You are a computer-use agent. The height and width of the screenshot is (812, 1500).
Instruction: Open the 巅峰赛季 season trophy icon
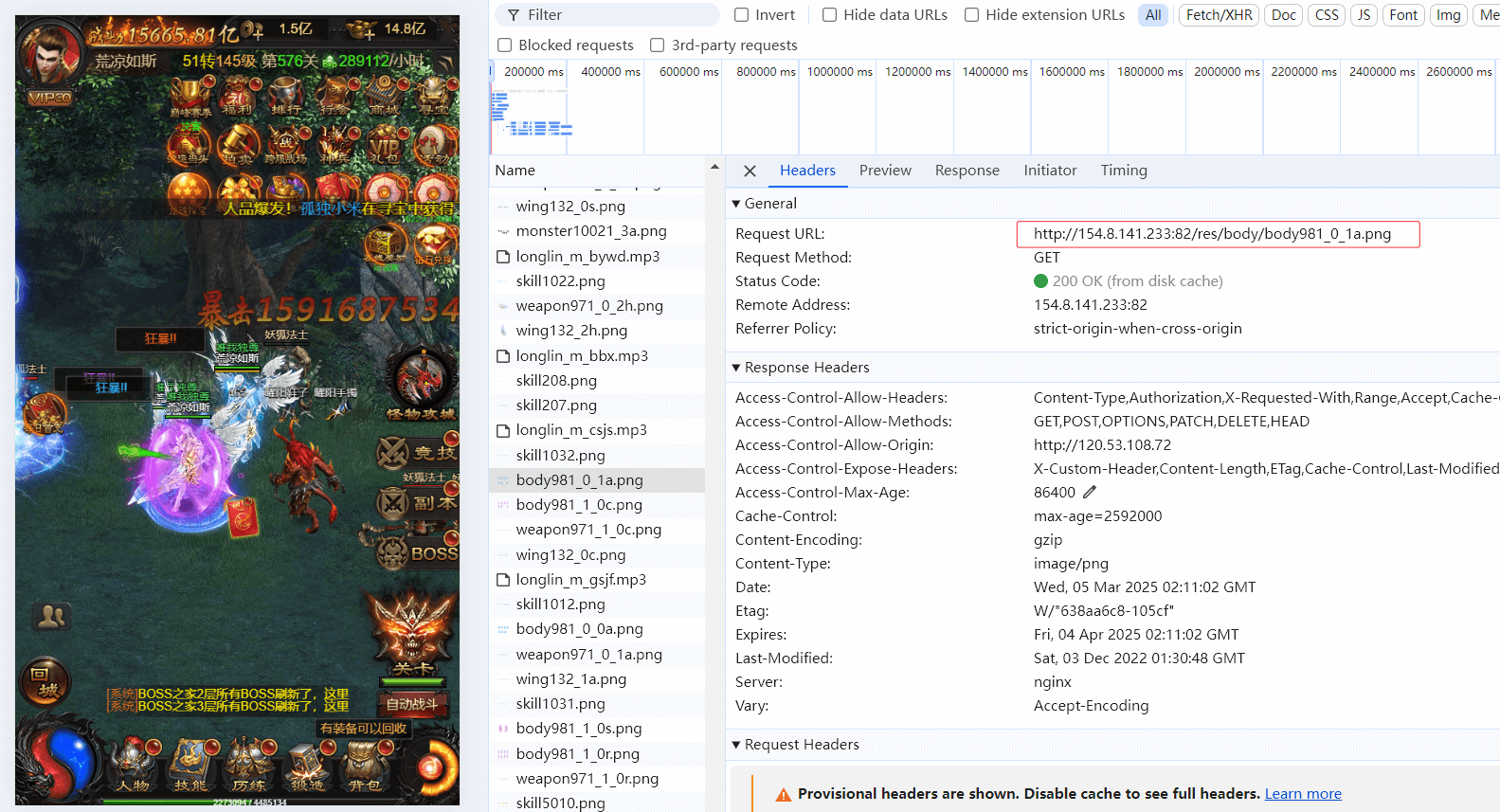click(x=190, y=98)
